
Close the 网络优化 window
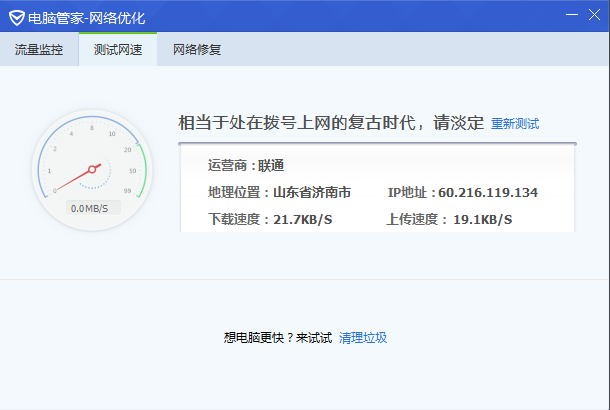click(x=593, y=16)
